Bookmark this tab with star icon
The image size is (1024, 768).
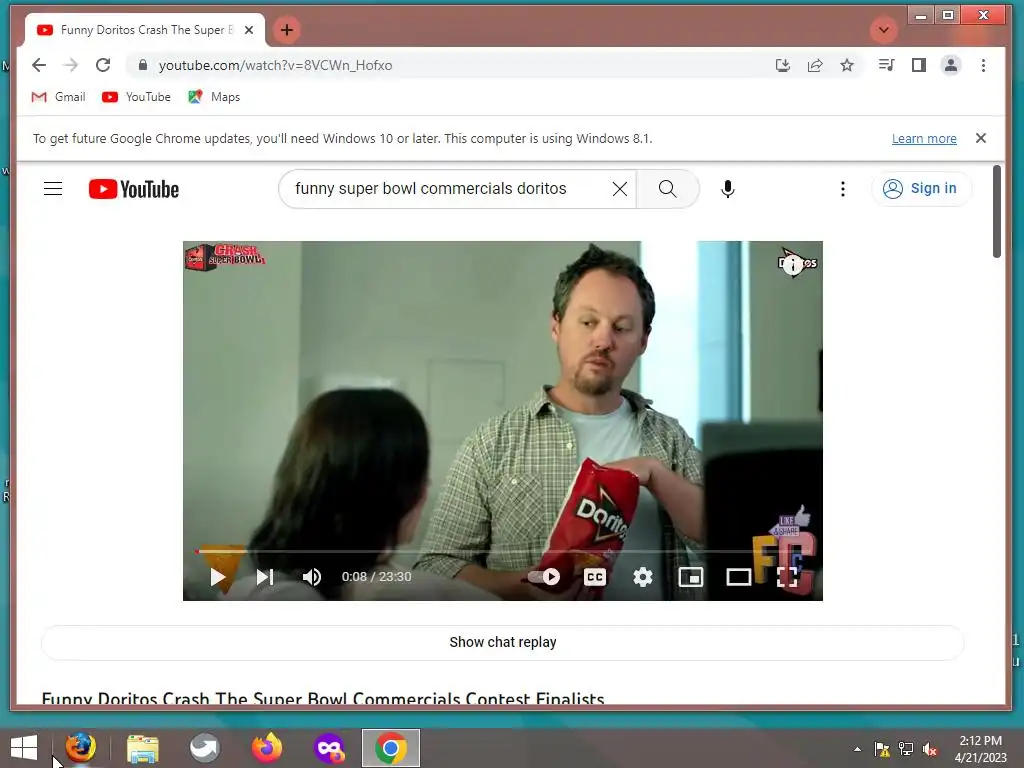coord(847,65)
